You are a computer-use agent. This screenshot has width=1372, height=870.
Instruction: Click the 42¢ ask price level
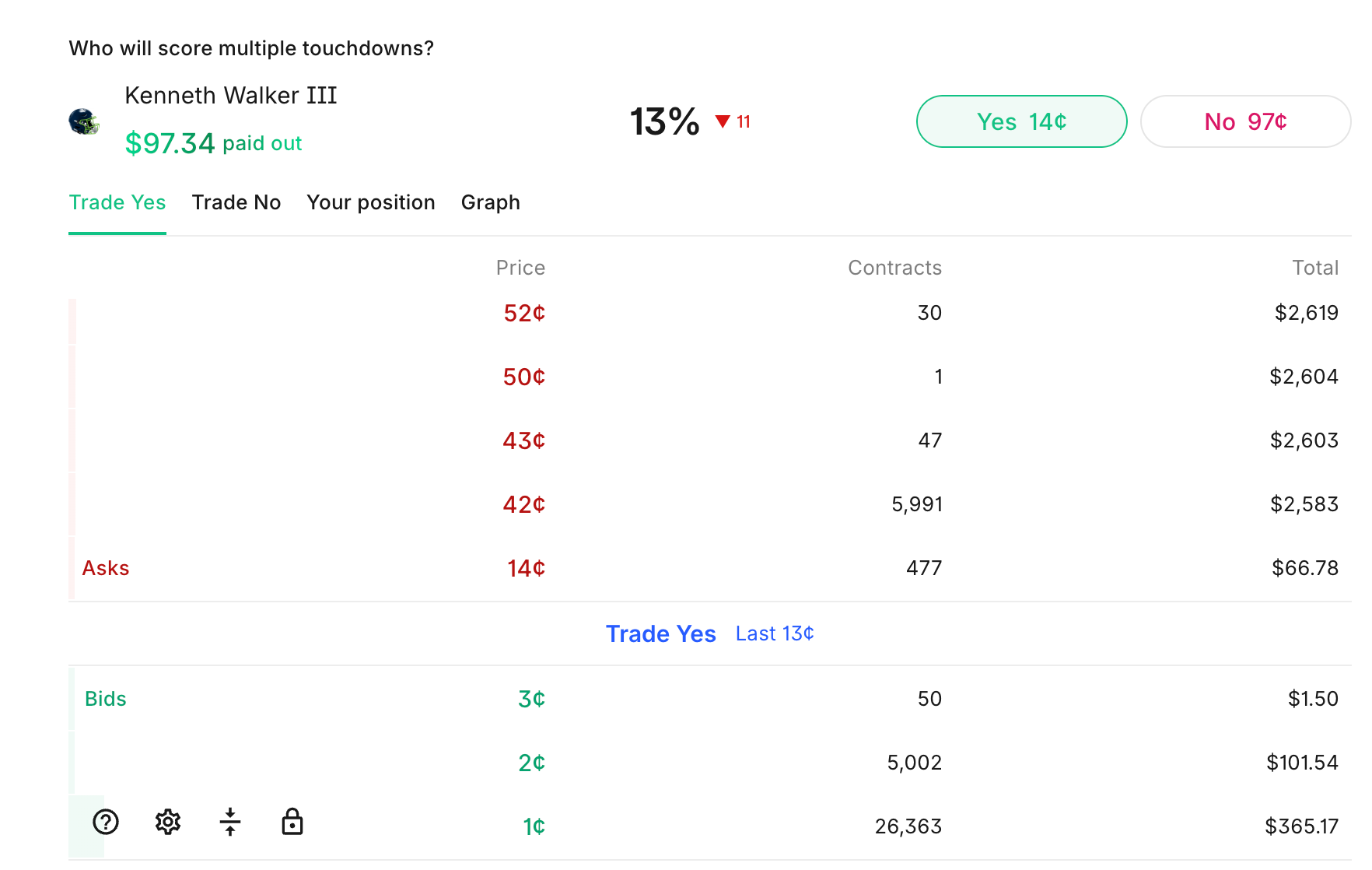(x=523, y=504)
